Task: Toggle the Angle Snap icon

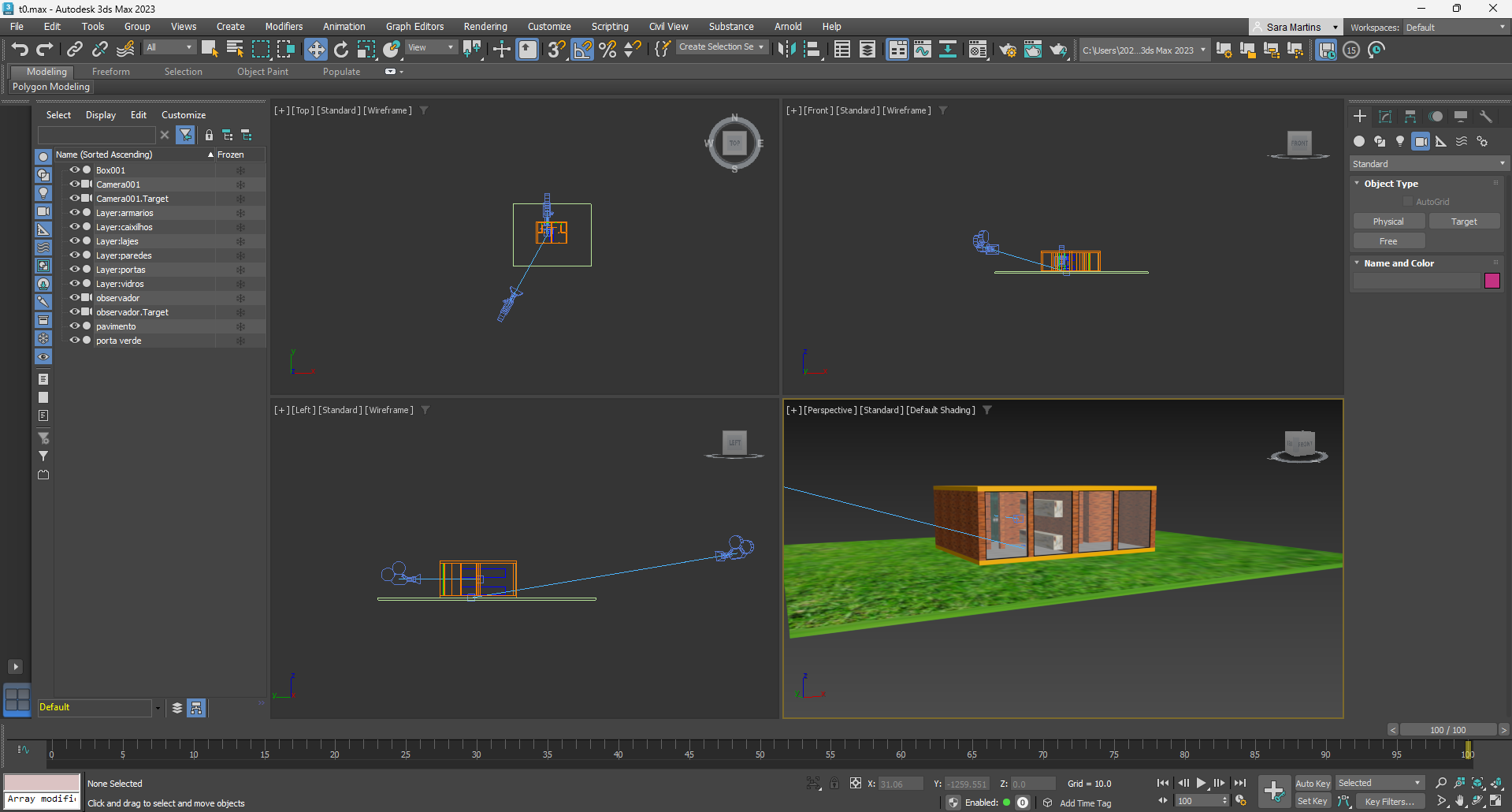Action: (x=582, y=50)
